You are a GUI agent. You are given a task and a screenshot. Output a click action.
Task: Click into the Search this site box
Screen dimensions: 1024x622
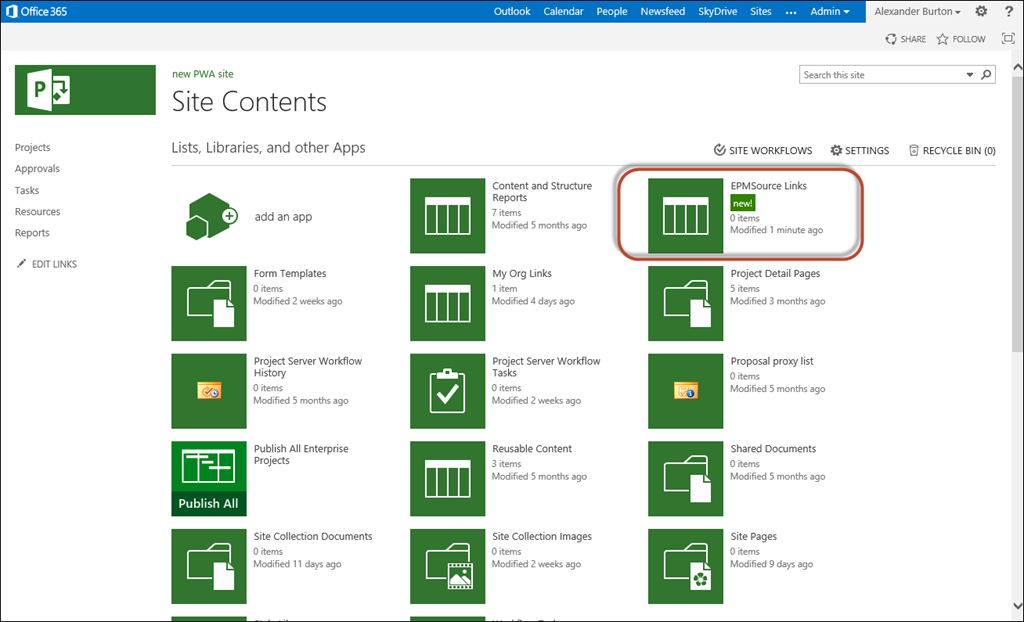coord(882,74)
